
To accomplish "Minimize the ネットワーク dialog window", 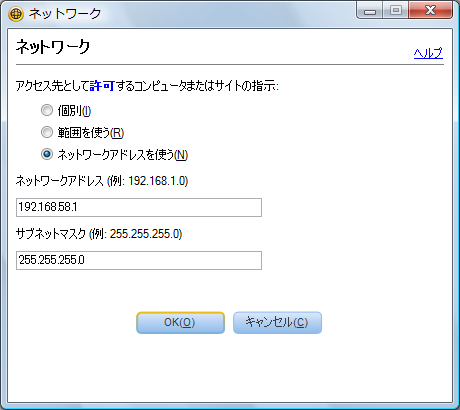I will [x=370, y=10].
